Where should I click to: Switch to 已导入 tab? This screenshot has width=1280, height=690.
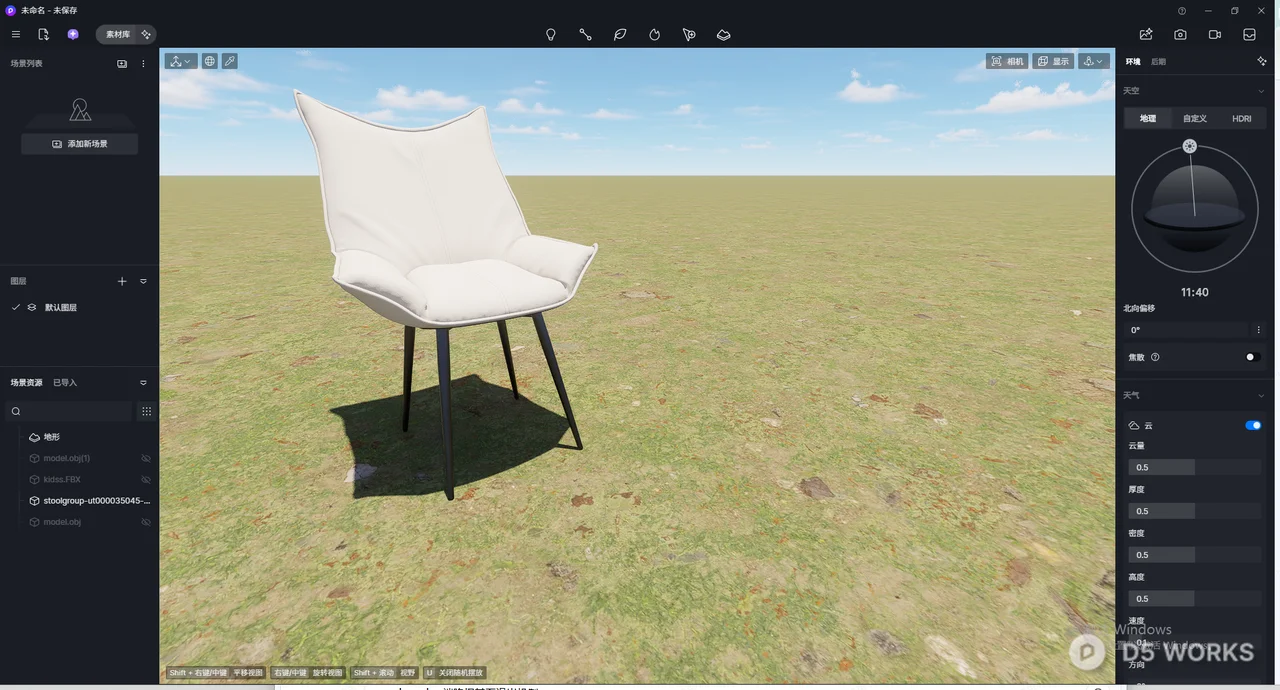click(x=65, y=383)
